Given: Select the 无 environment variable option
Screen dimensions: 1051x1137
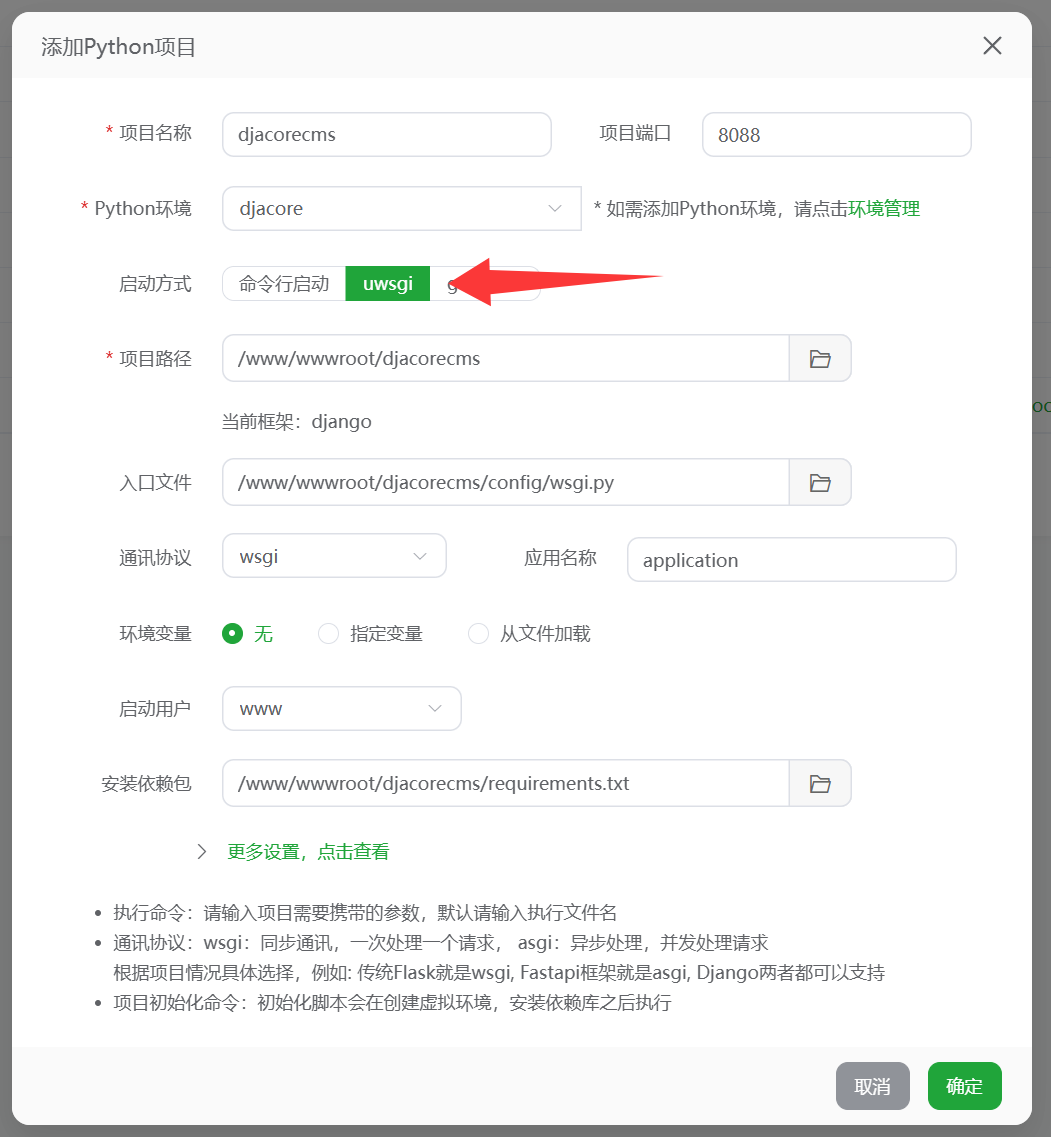Looking at the screenshot, I should pyautogui.click(x=233, y=633).
